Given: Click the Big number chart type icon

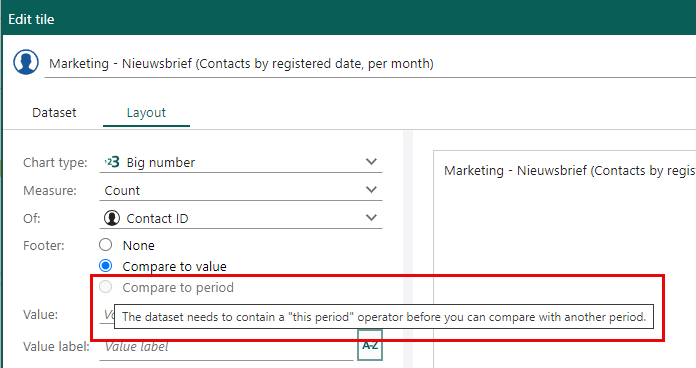Looking at the screenshot, I should [112, 162].
